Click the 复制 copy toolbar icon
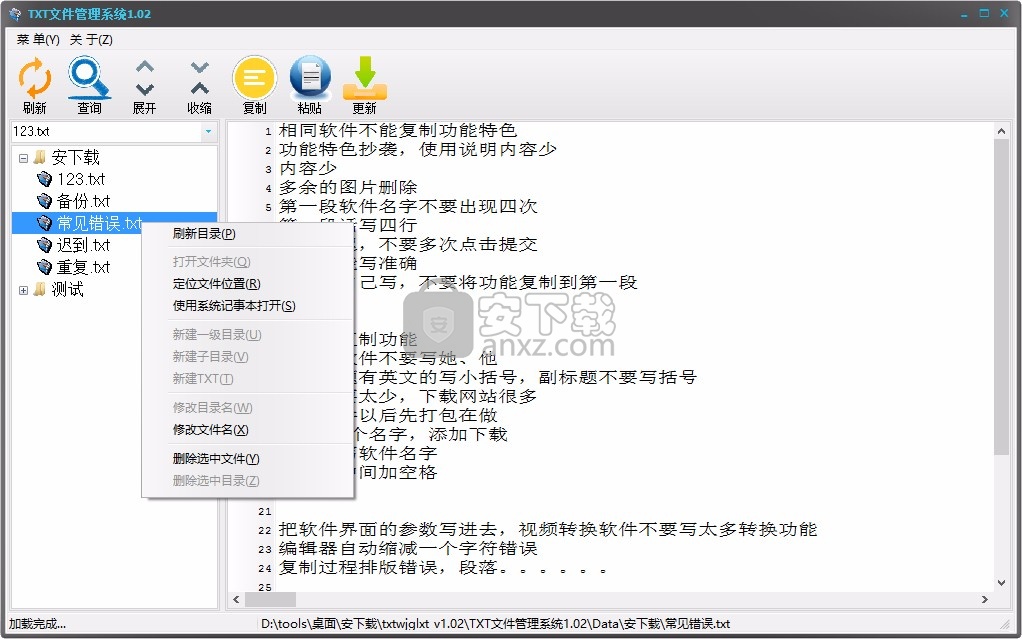Viewport: 1022px width, 639px height. pyautogui.click(x=254, y=78)
